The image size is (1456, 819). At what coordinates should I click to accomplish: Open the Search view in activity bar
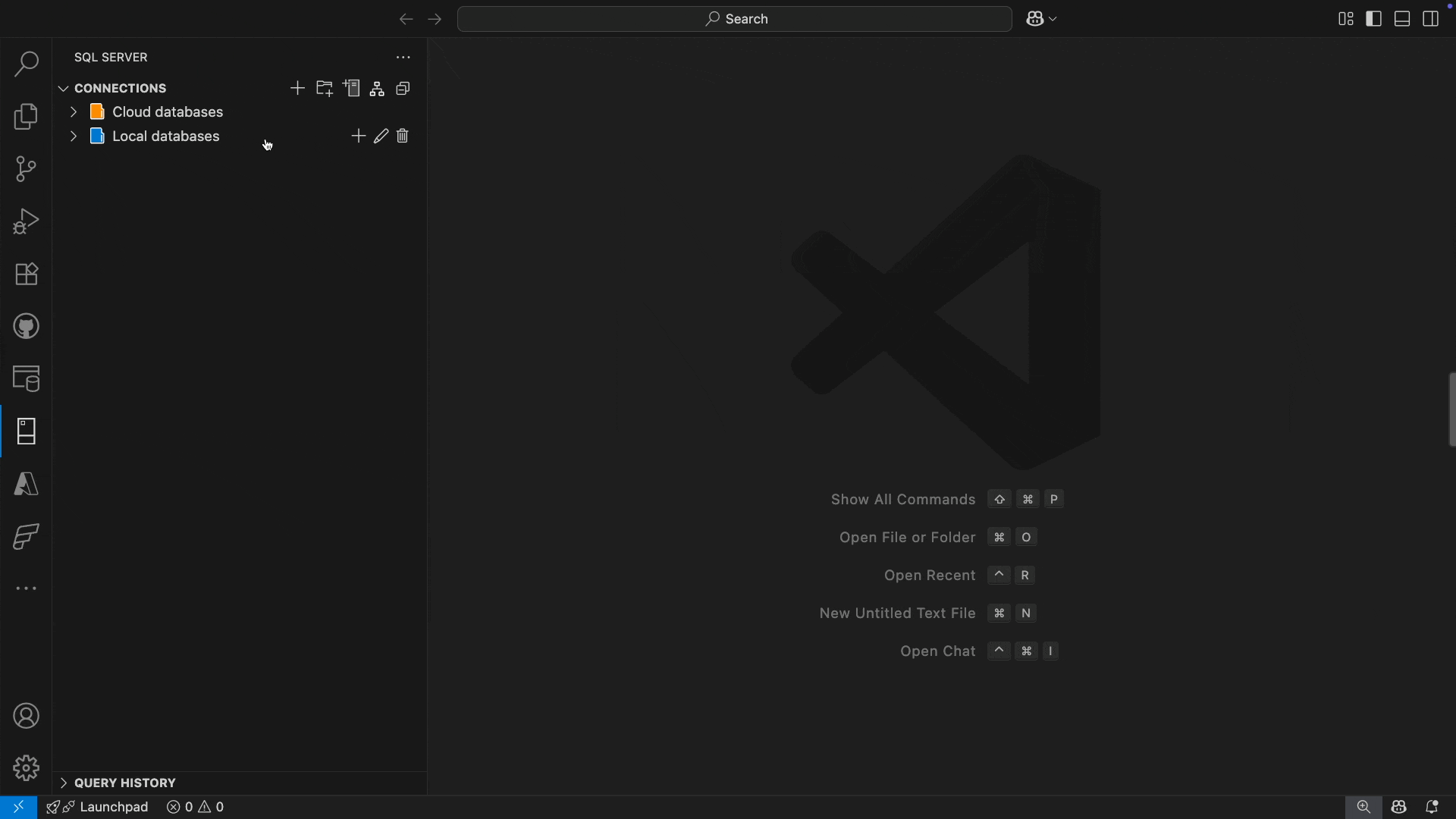tap(27, 64)
